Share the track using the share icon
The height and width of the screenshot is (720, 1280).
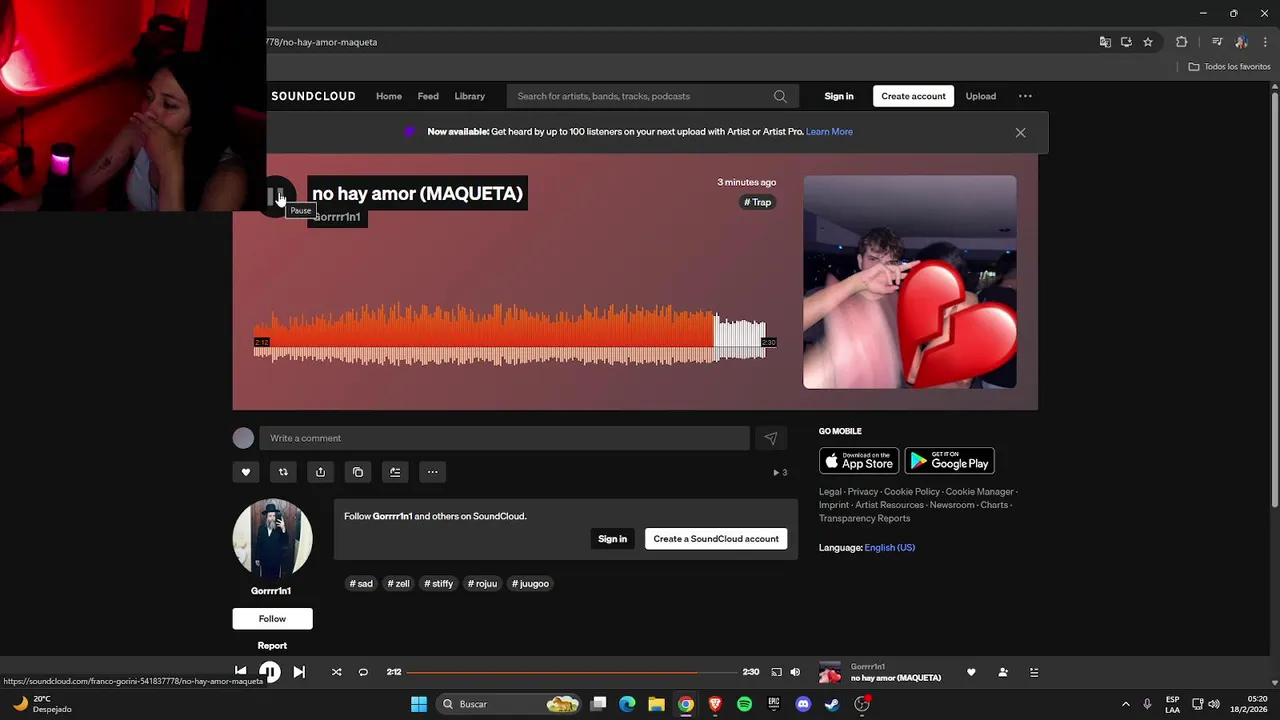[320, 472]
